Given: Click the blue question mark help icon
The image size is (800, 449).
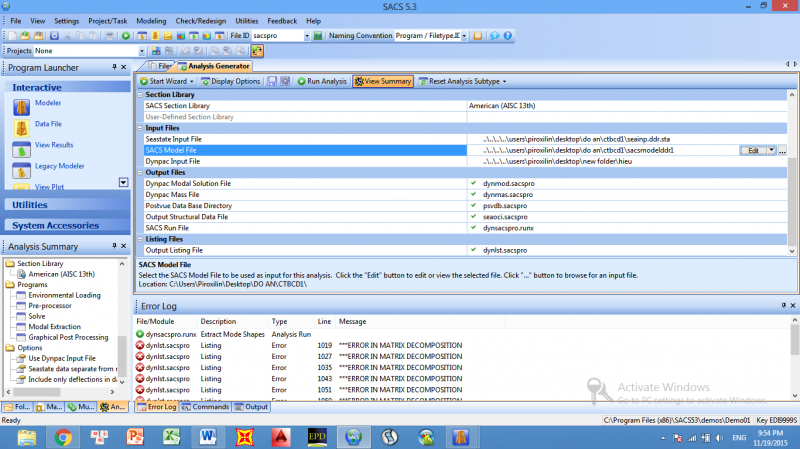Looking at the screenshot, I should [508, 36].
